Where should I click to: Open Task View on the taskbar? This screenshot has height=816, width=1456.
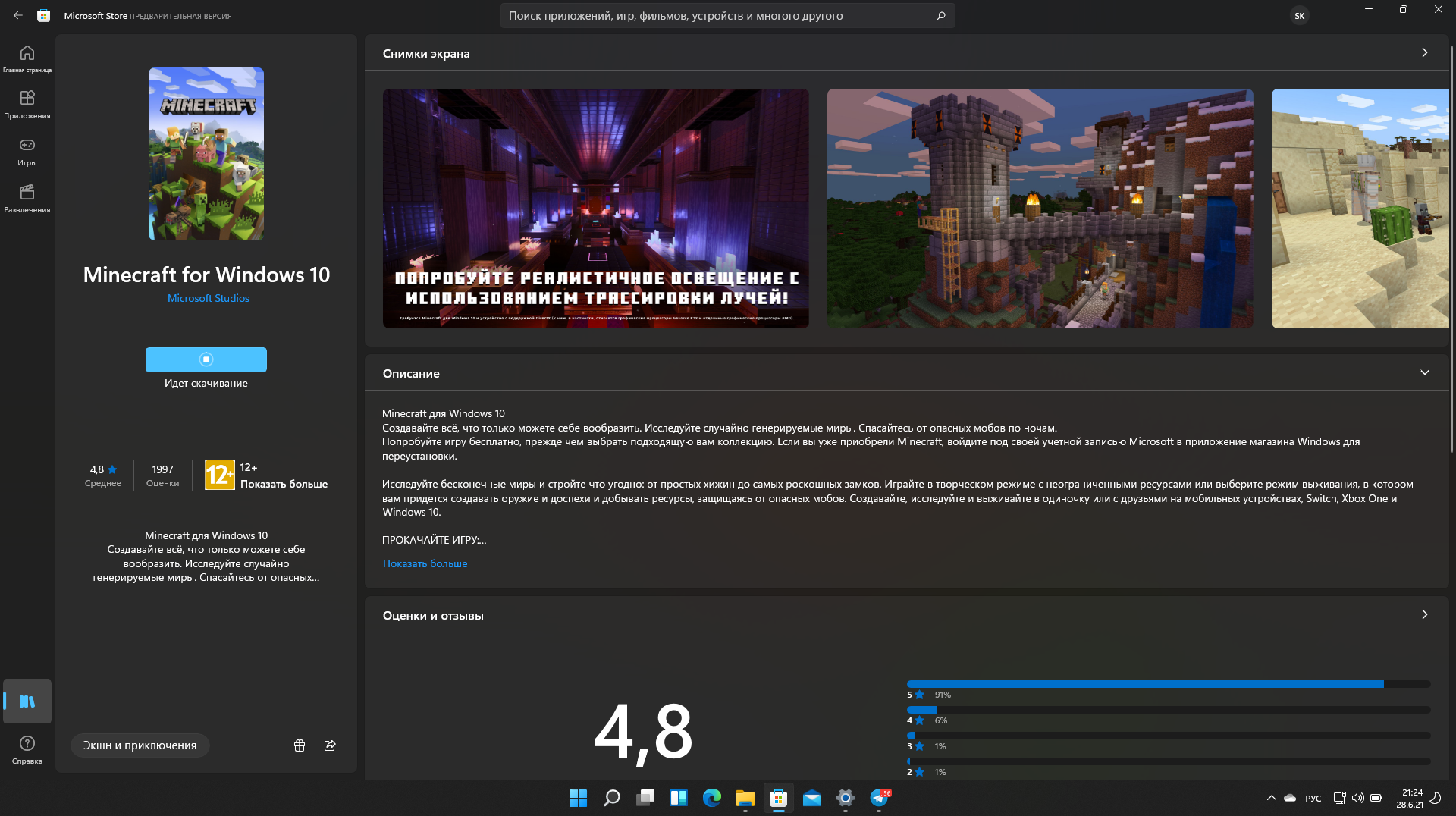(x=645, y=798)
